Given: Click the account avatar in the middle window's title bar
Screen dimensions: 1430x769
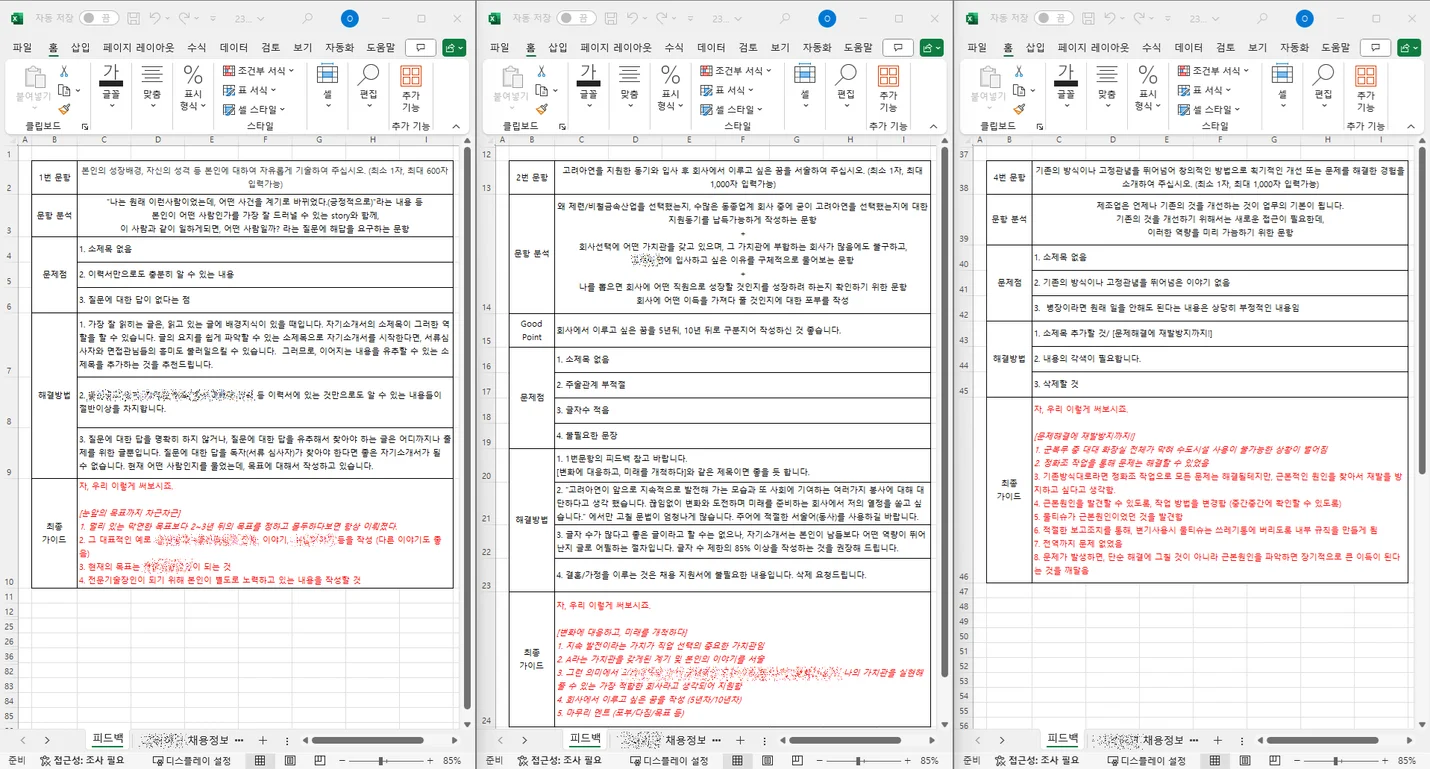Looking at the screenshot, I should [826, 18].
